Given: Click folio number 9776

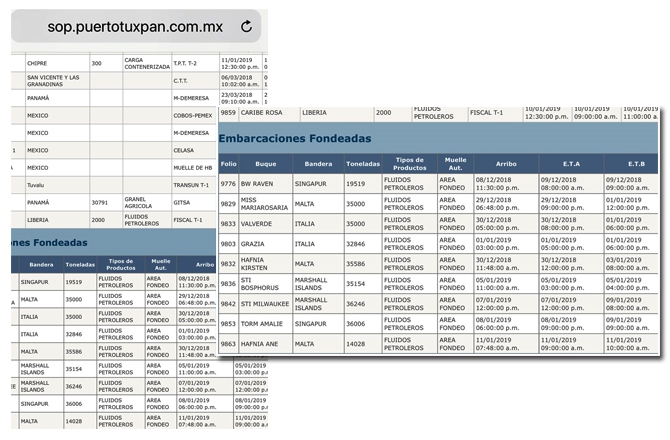Looking at the screenshot, I should (x=228, y=184).
